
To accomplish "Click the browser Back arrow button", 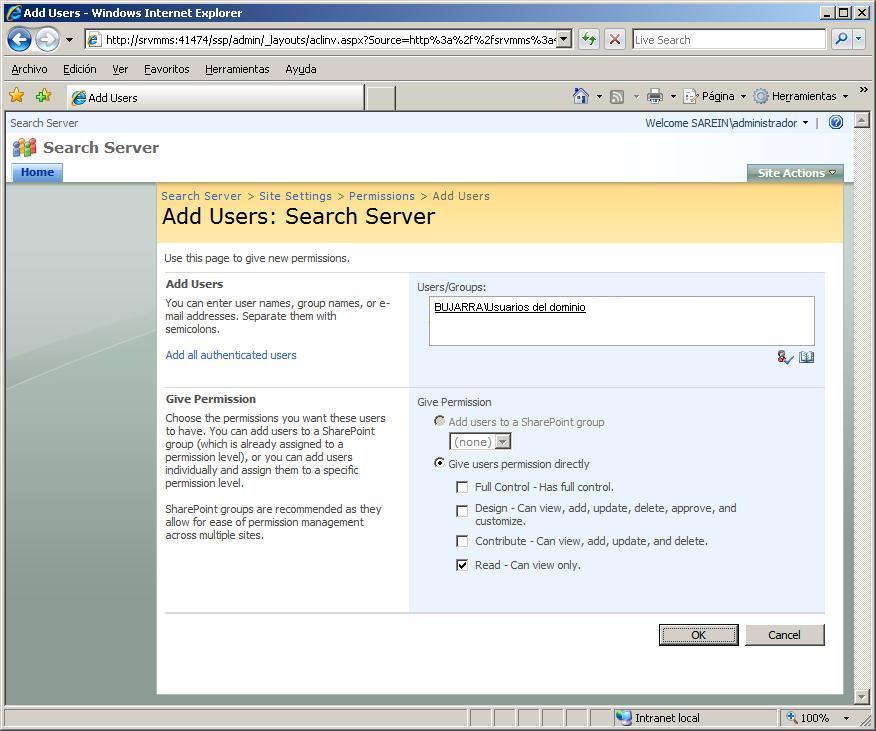I will (x=20, y=40).
